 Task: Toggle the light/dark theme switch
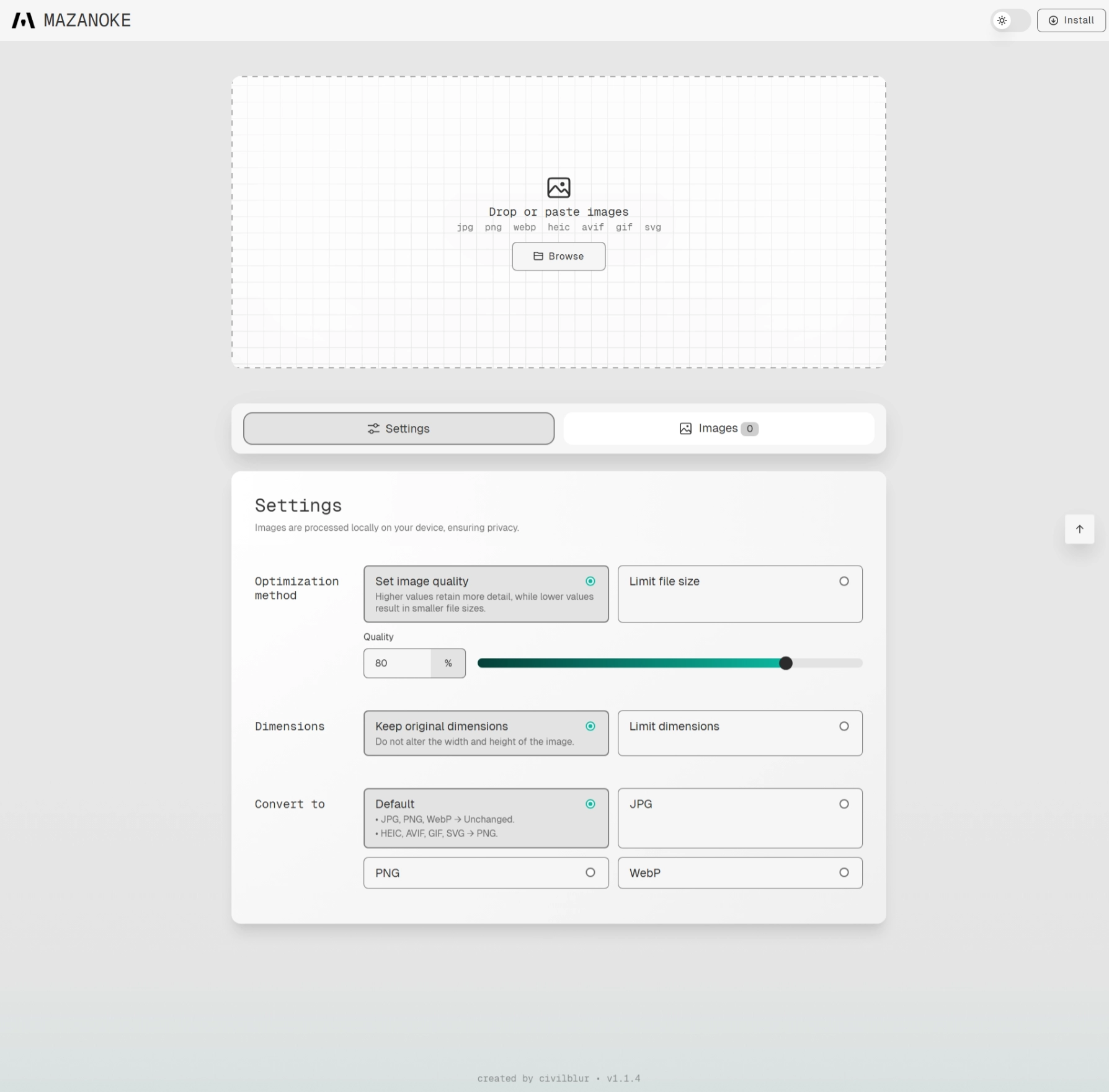1010,20
